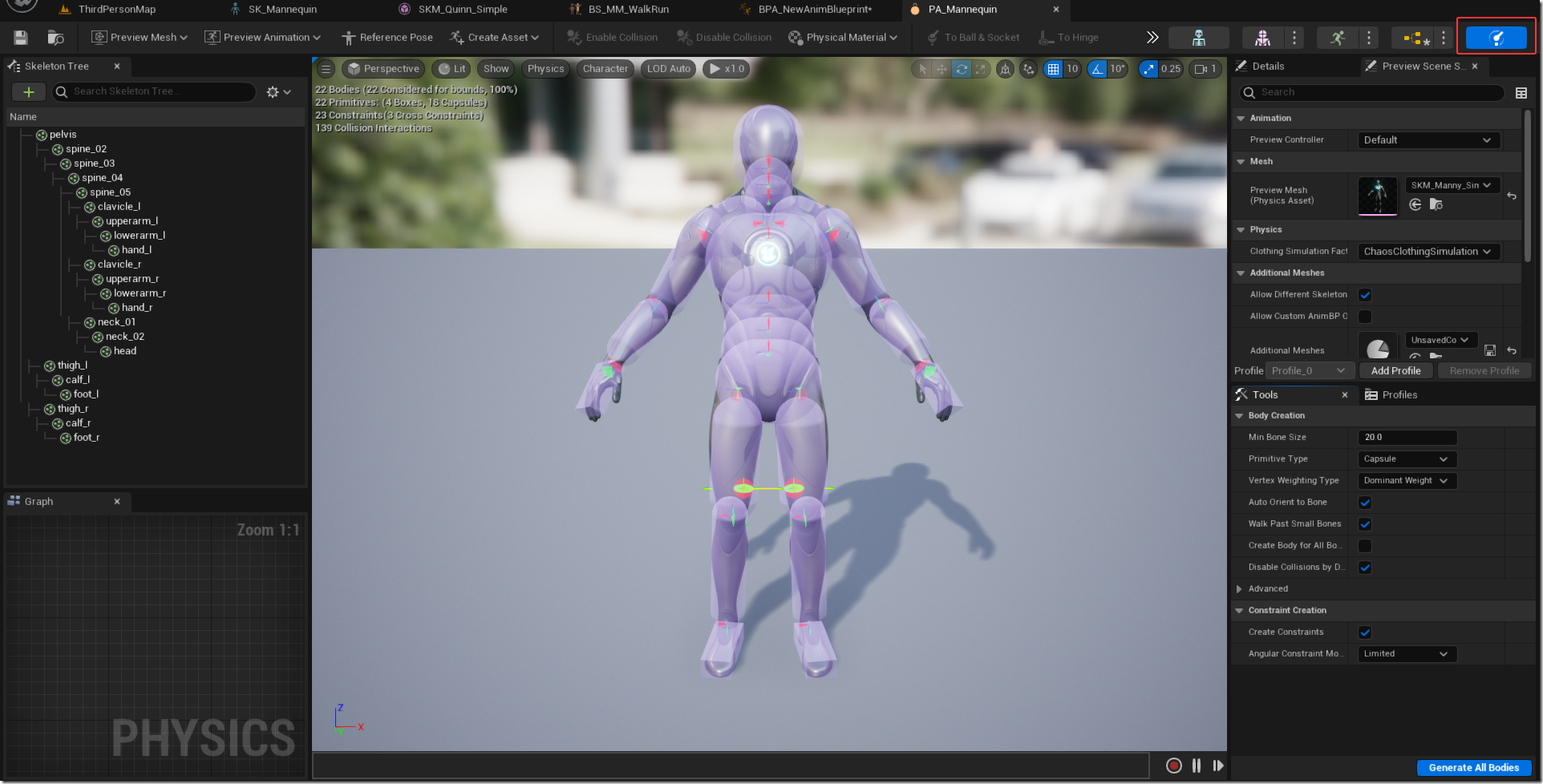Expand the toolbar overflow double-arrow
This screenshot has width=1543, height=784.
tap(1152, 38)
